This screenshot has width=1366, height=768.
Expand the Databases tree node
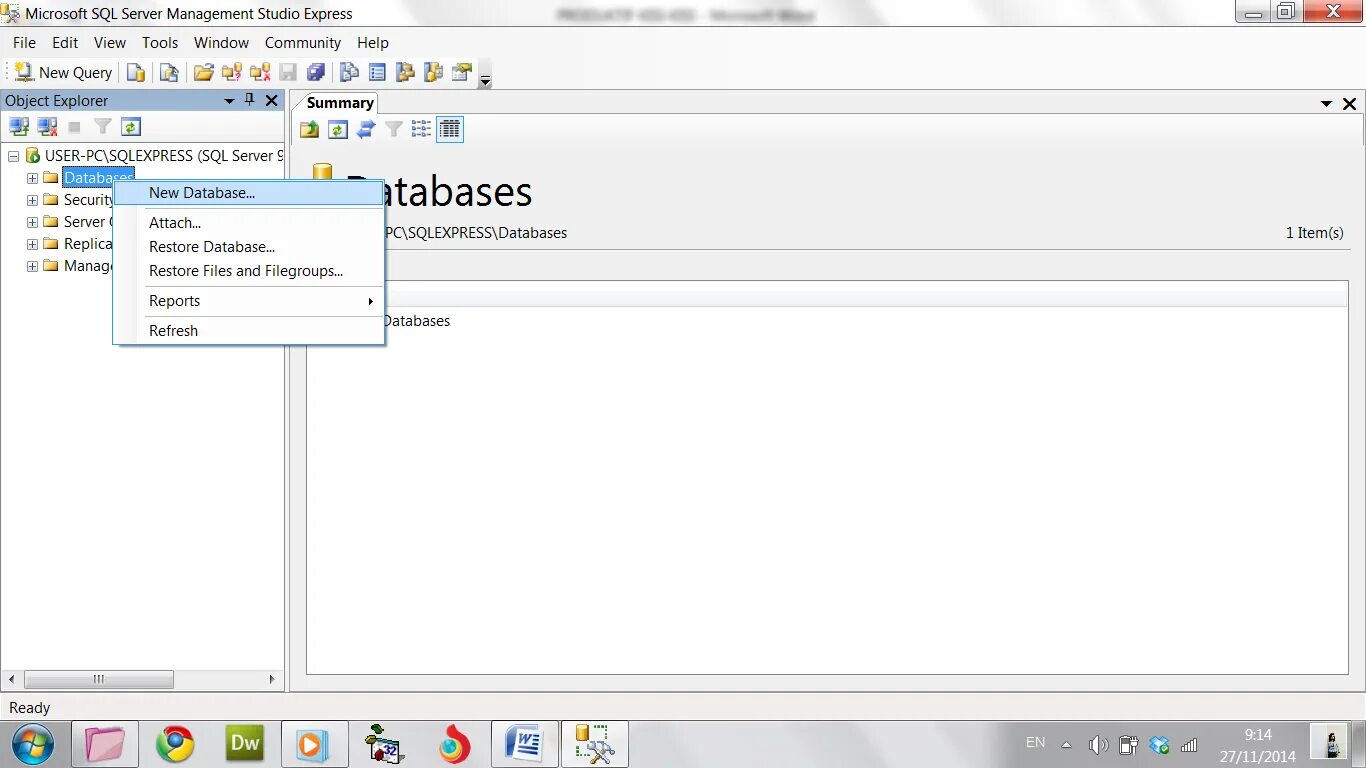(x=32, y=178)
